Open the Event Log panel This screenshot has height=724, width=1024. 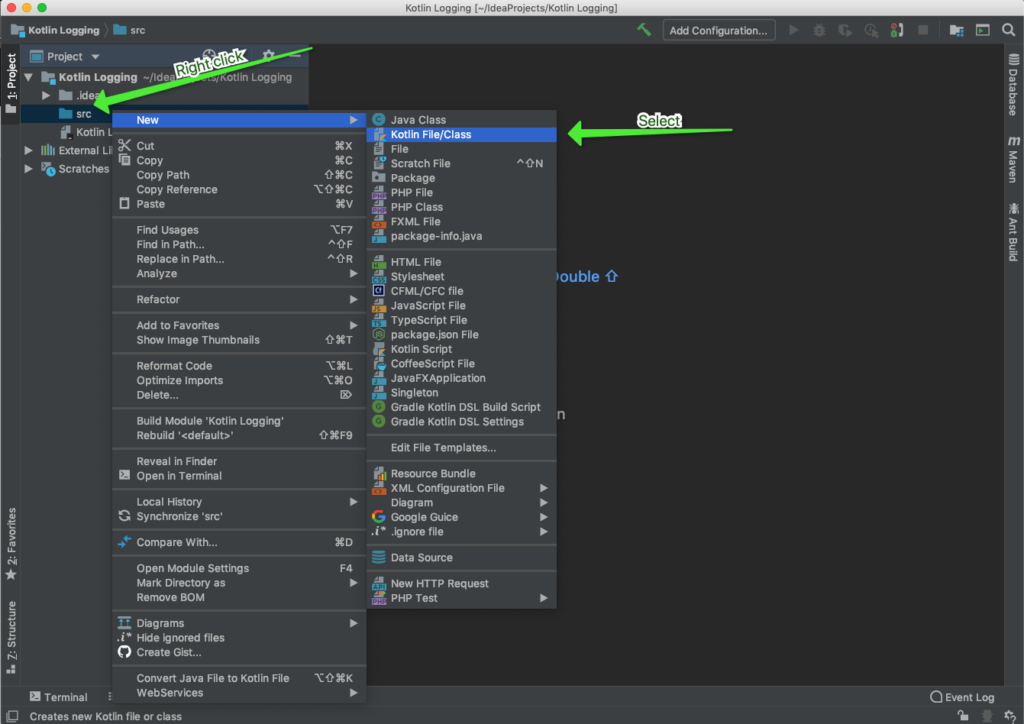click(962, 697)
